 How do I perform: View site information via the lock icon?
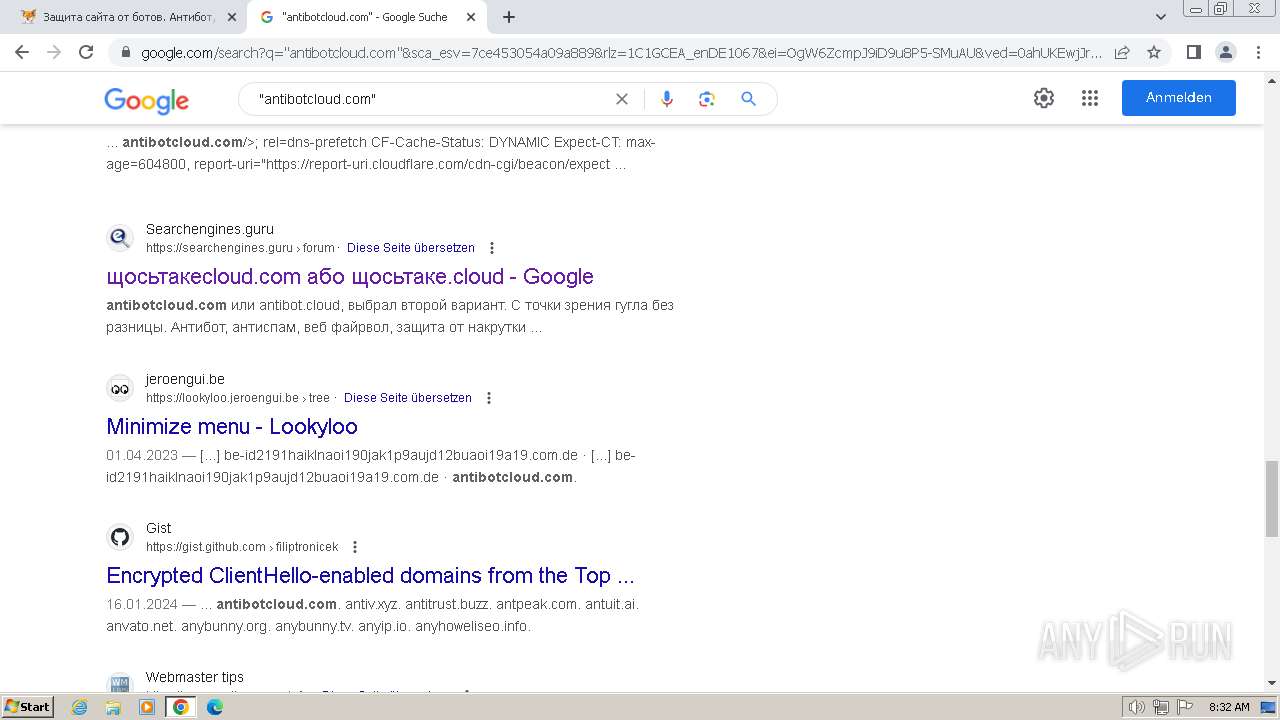125,52
